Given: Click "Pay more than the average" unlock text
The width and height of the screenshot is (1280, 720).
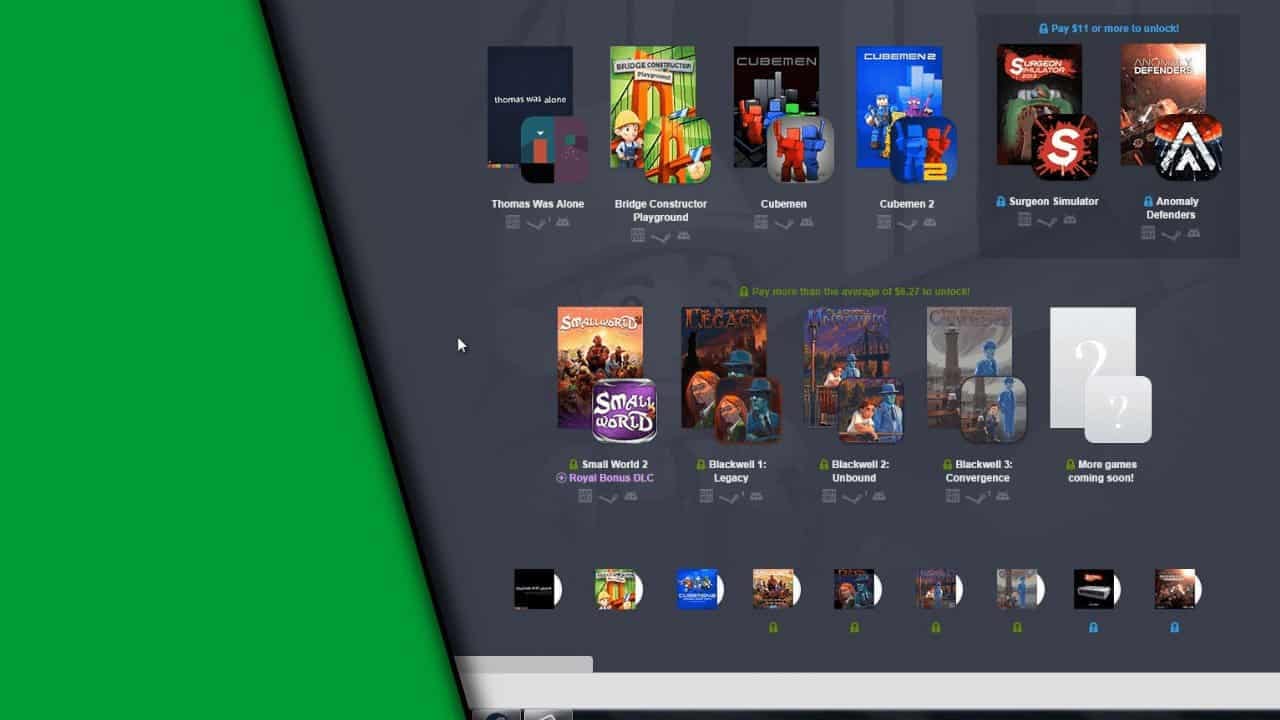Looking at the screenshot, I should tap(861, 292).
